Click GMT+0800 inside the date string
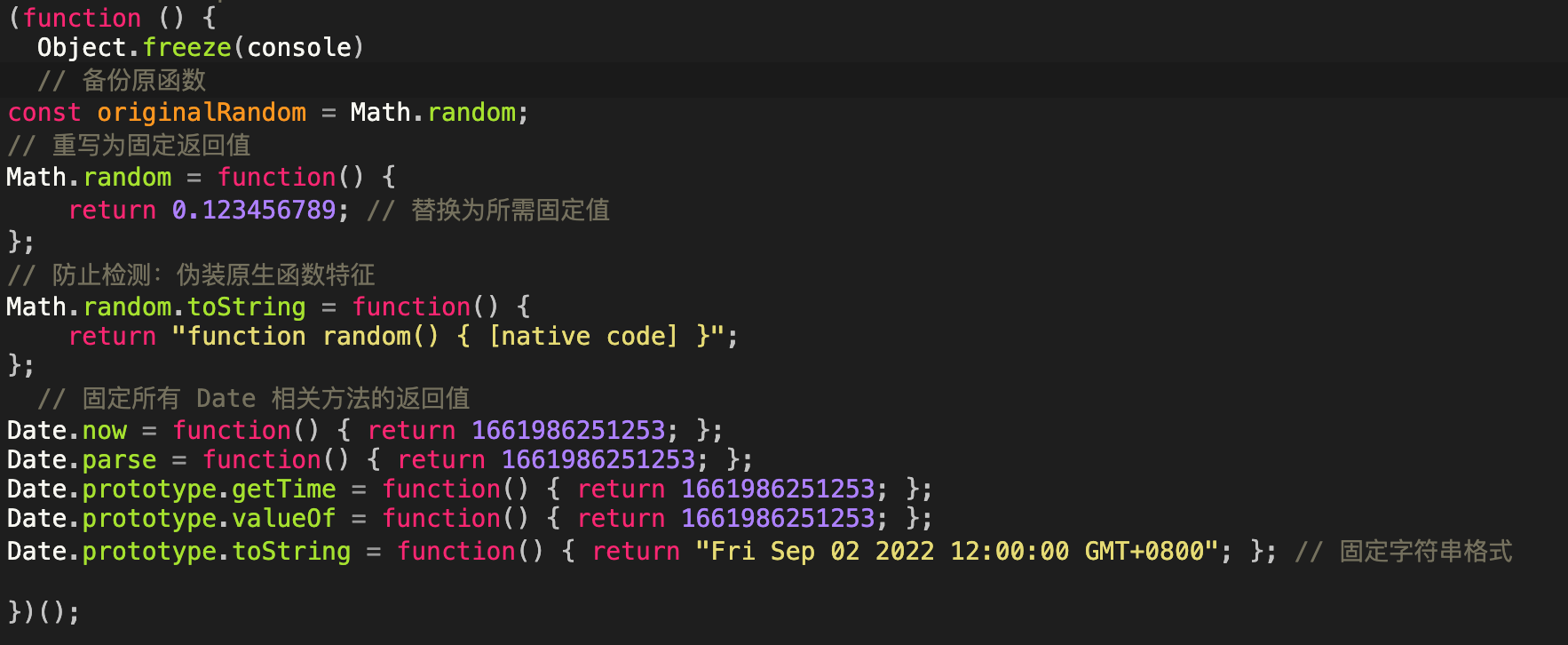This screenshot has width=1568, height=645. point(1144,552)
